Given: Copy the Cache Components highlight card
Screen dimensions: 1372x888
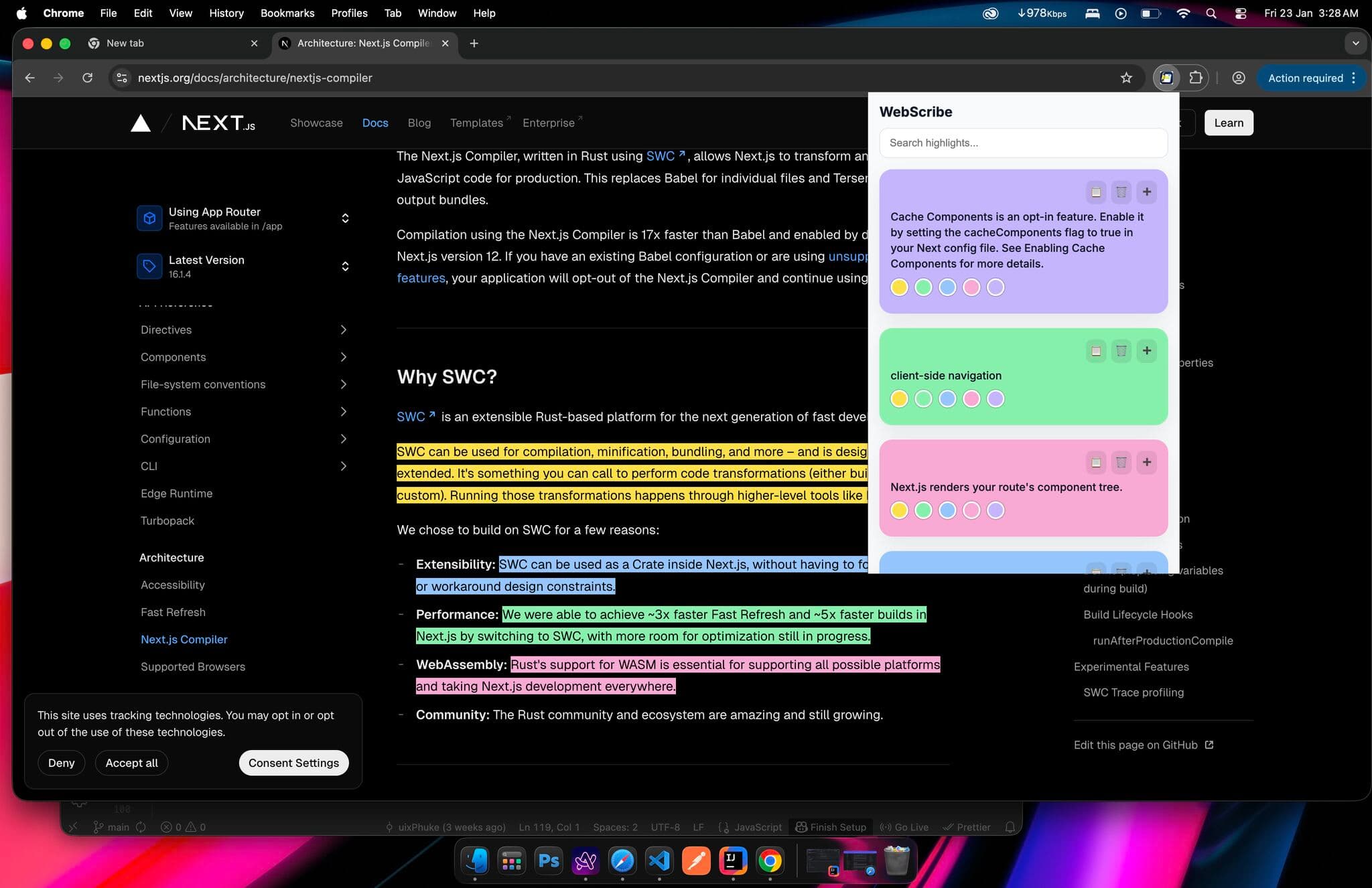Looking at the screenshot, I should (x=1096, y=192).
